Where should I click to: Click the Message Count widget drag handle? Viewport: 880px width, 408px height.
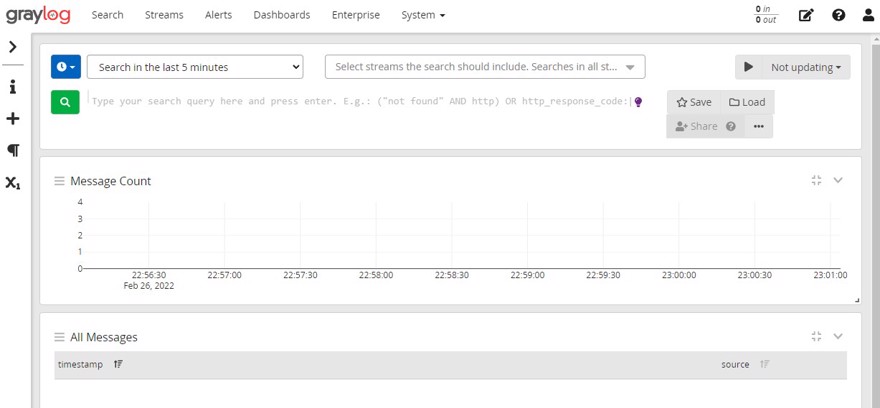click(59, 181)
